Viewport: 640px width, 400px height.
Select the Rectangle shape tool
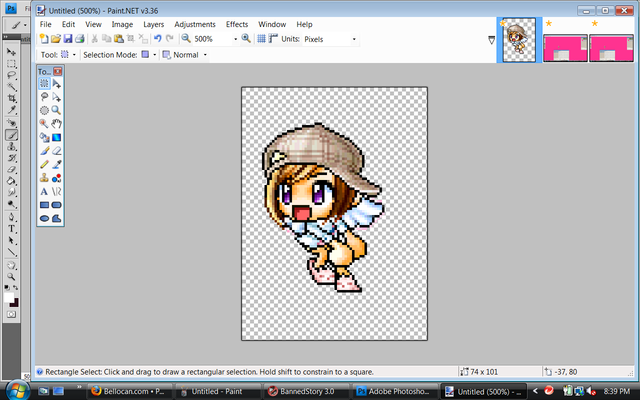(44, 204)
